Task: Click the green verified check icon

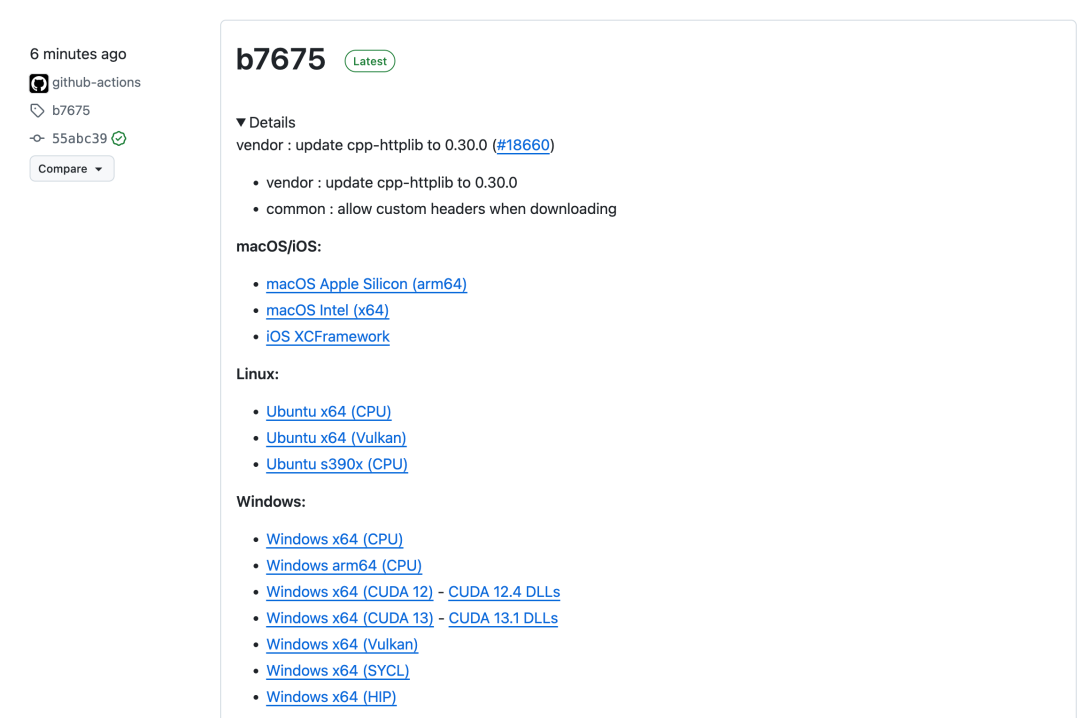Action: point(119,139)
